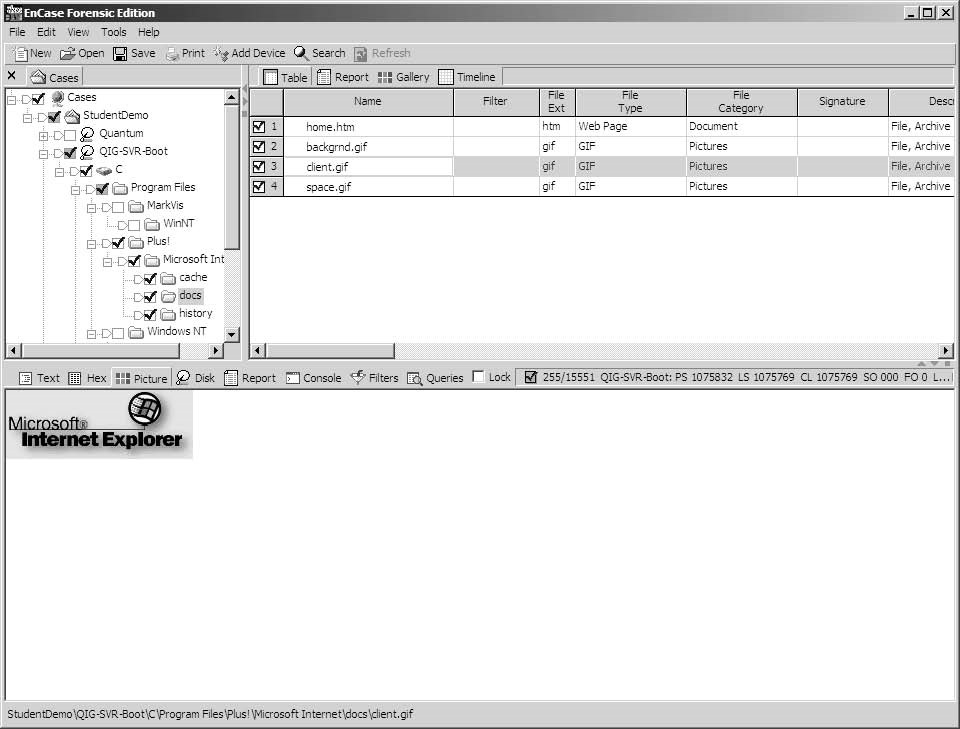Click the Search magnifier icon
Image resolution: width=960 pixels, height=729 pixels.
[x=301, y=53]
